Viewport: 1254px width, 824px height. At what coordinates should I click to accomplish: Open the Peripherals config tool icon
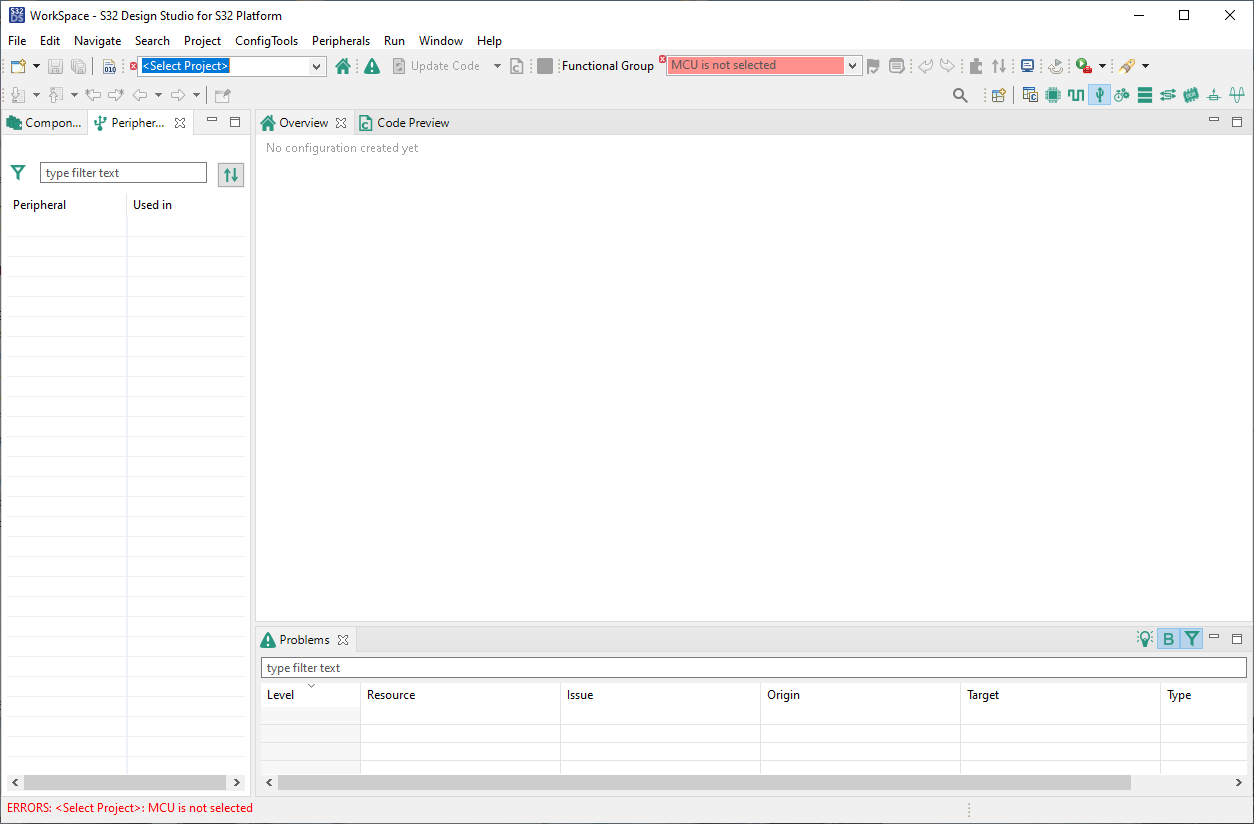point(1098,94)
